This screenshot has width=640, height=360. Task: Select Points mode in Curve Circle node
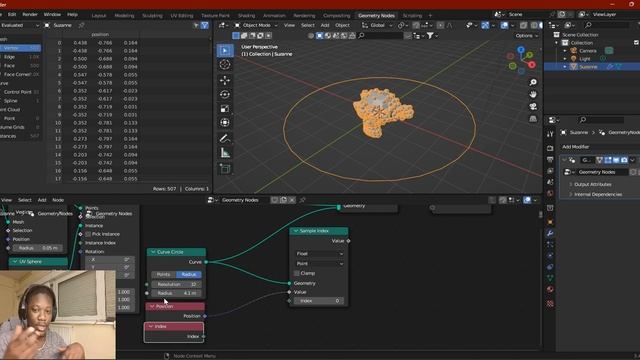[164, 275]
